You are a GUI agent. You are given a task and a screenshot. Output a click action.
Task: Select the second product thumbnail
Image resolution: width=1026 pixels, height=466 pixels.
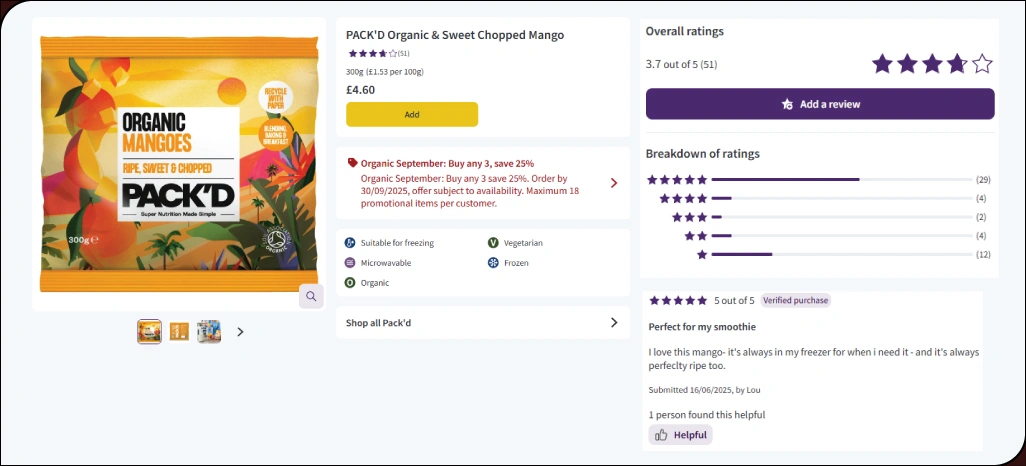[x=179, y=332]
